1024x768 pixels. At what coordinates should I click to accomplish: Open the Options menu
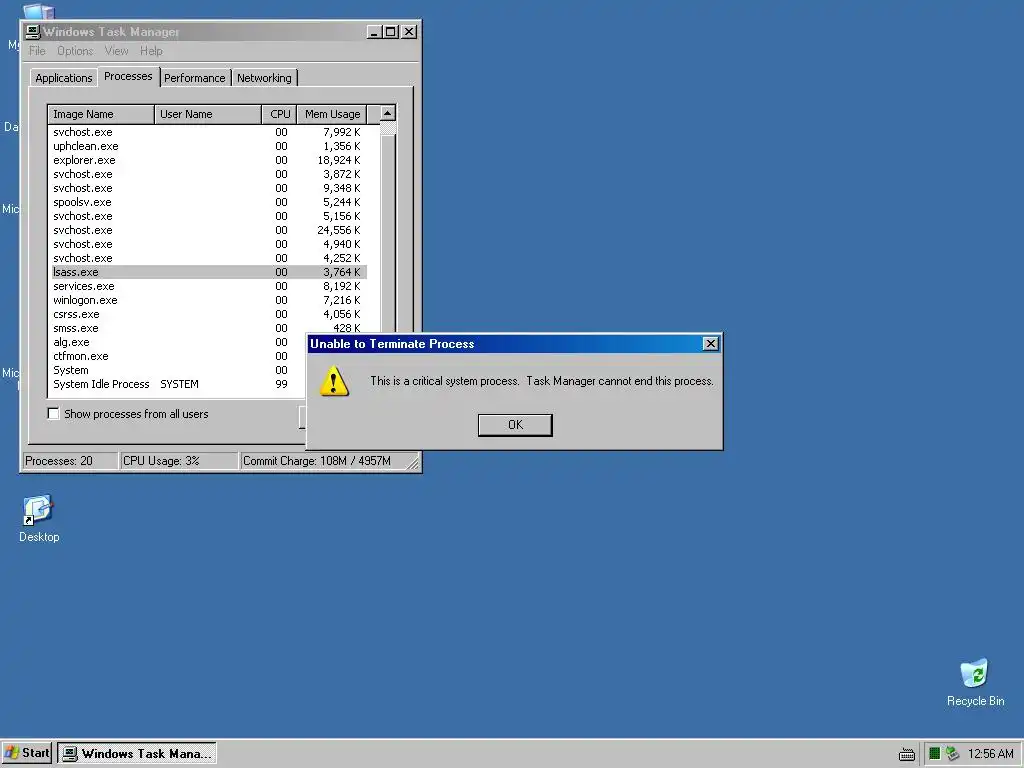(75, 51)
